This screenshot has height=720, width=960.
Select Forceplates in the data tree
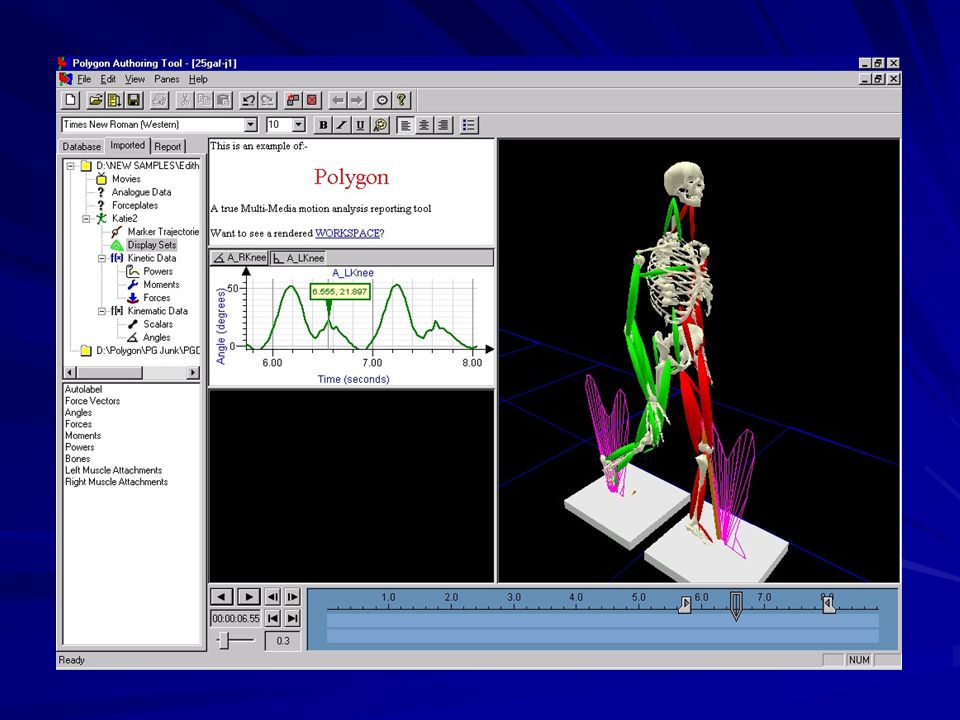[135, 206]
